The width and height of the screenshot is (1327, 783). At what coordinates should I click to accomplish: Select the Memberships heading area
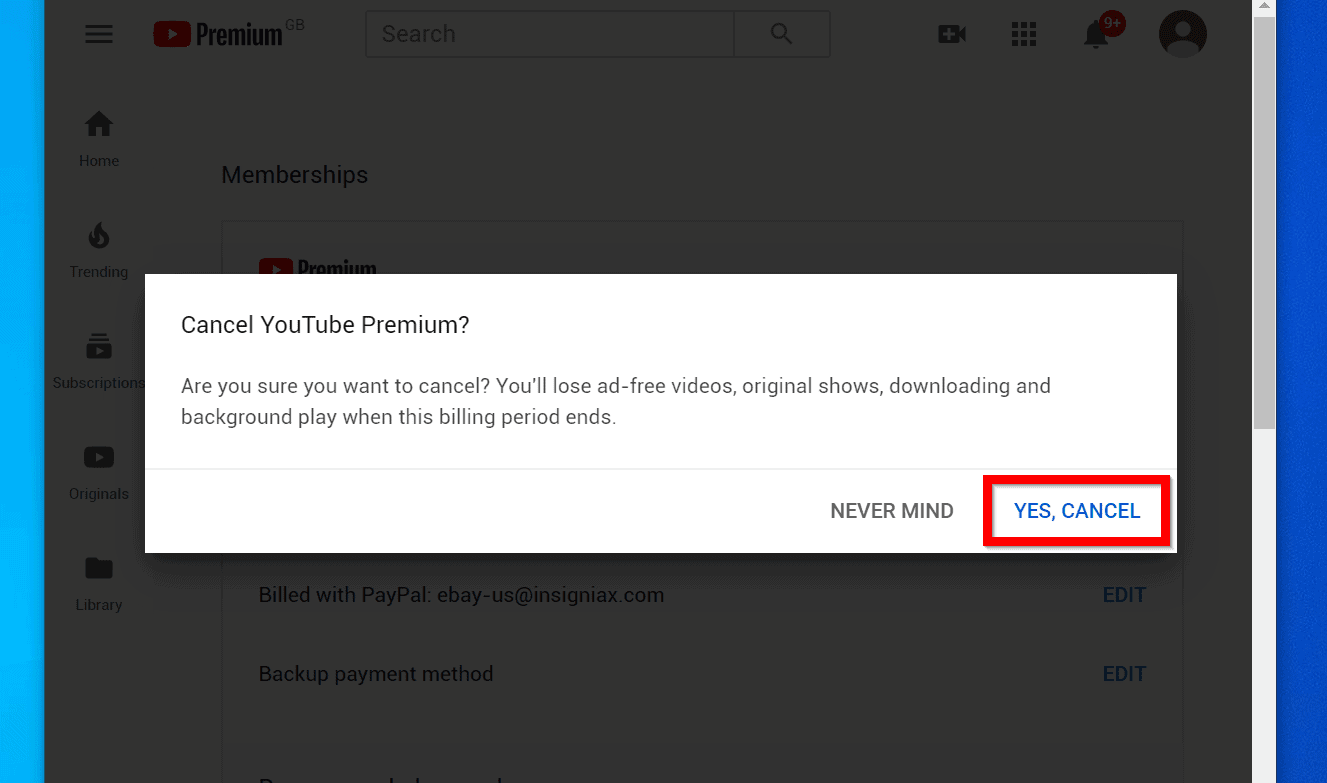[294, 174]
